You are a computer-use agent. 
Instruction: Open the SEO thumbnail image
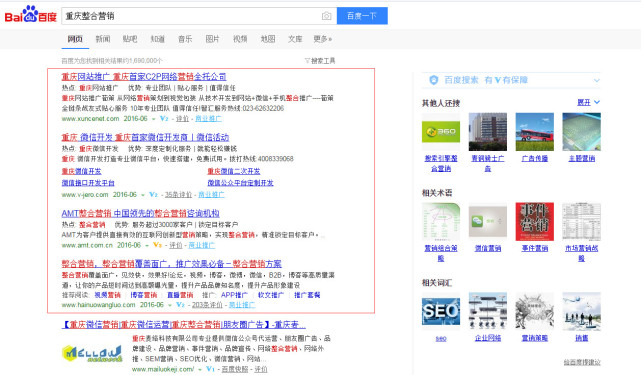click(441, 311)
